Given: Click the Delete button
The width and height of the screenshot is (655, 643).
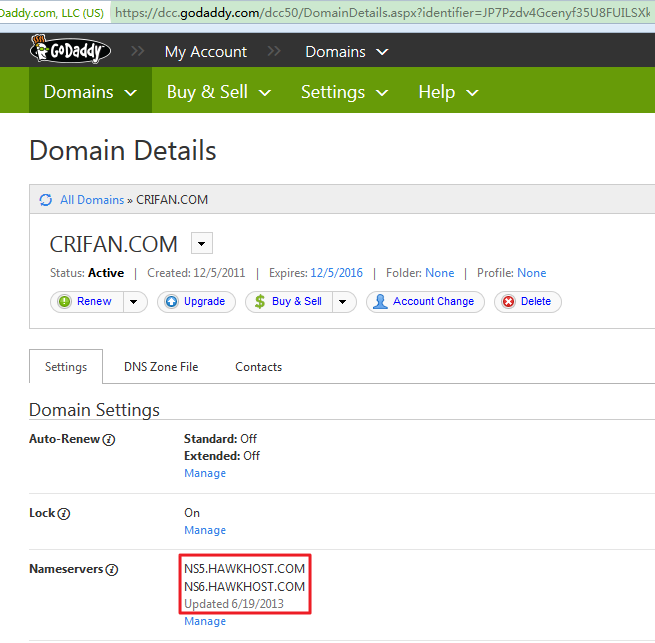Looking at the screenshot, I should point(528,302).
